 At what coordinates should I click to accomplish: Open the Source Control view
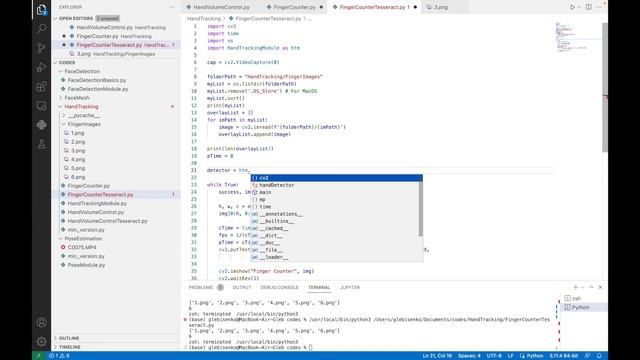point(41,48)
